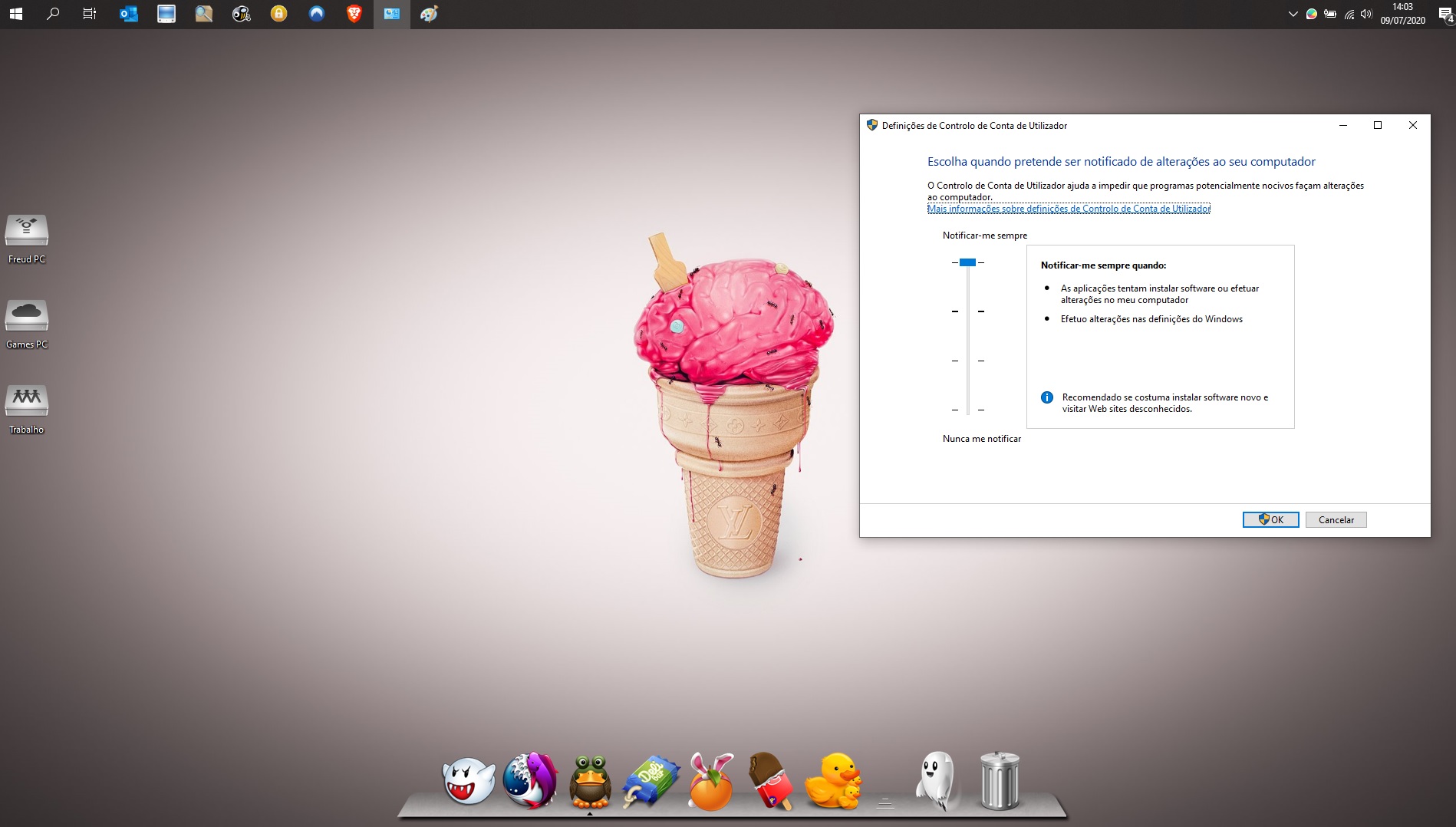Image resolution: width=1456 pixels, height=827 pixels.
Task: Open the Action Center notifications
Action: [1445, 14]
